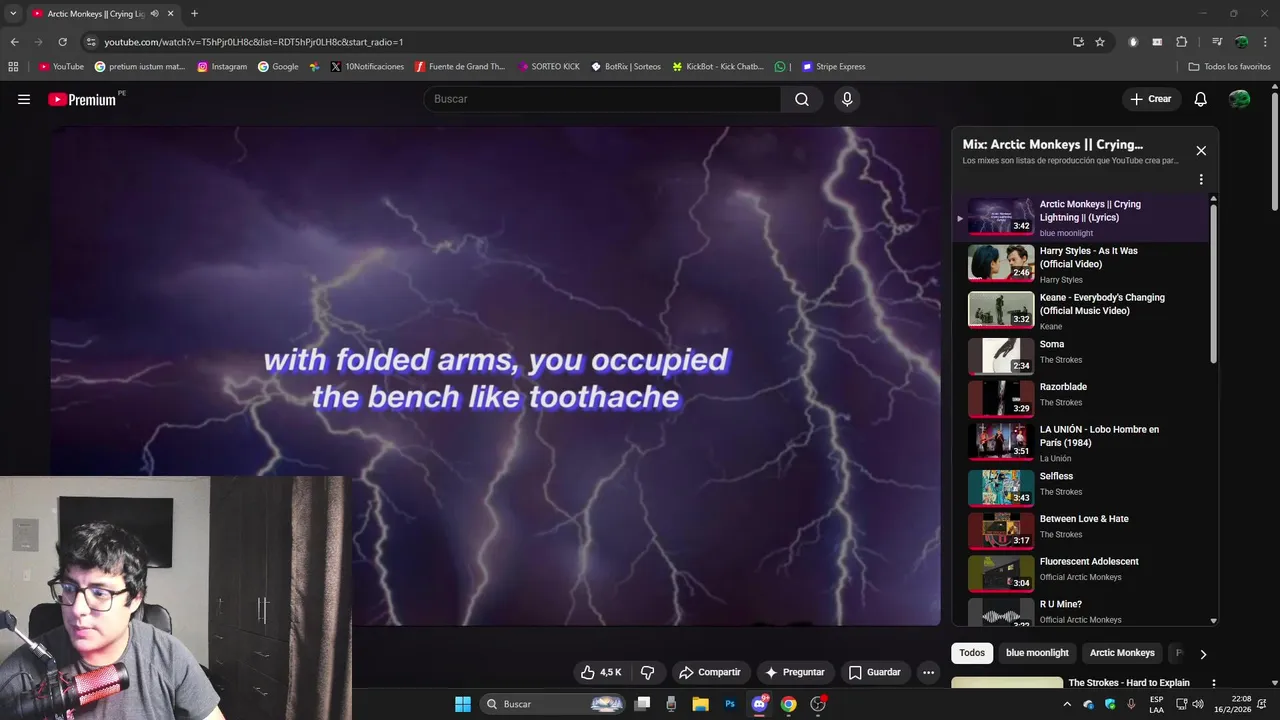Install app icon in address bar
Viewport: 1280px width, 720px height.
coord(1078,42)
